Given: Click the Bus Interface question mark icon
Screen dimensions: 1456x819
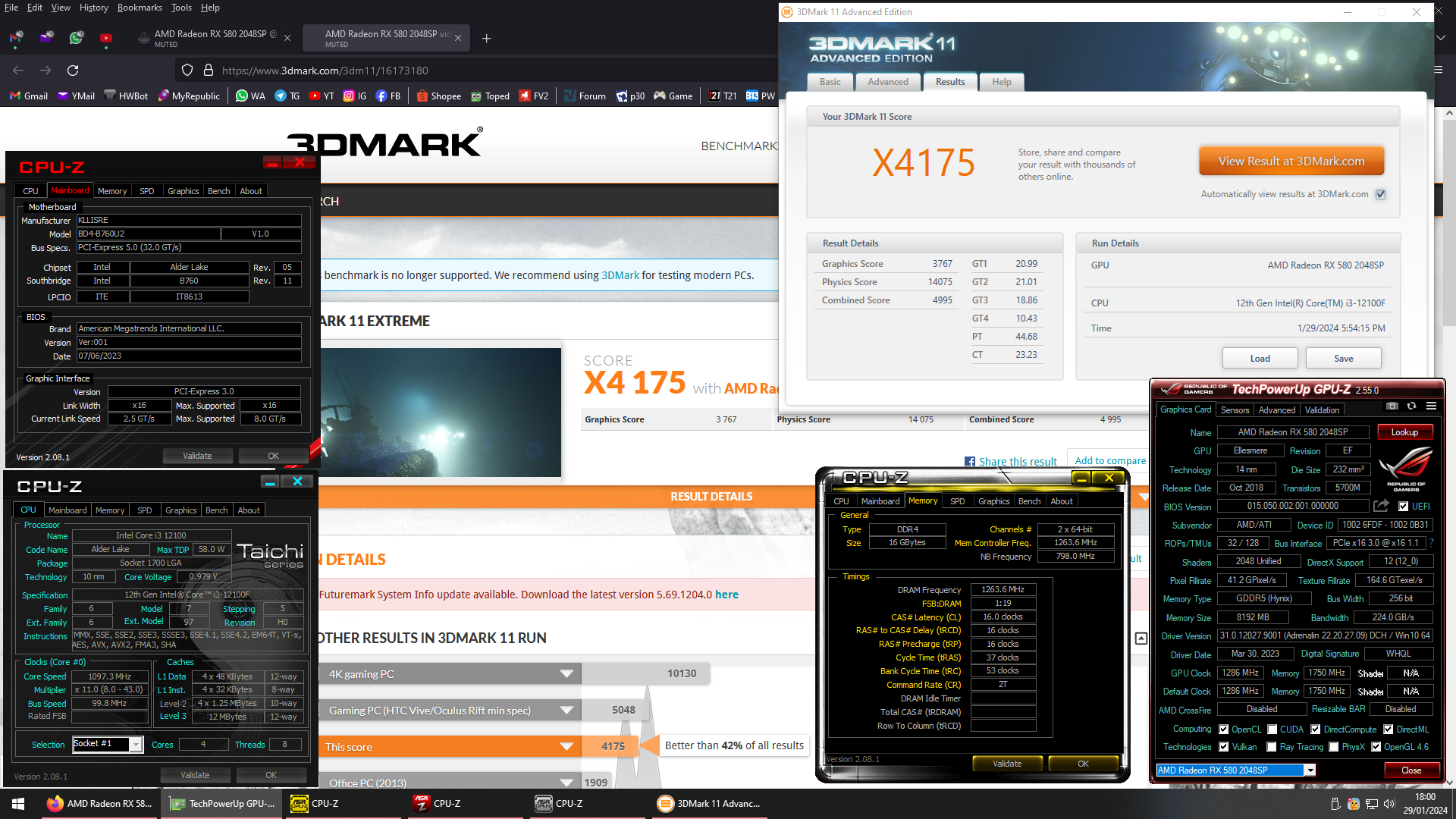Looking at the screenshot, I should click(1431, 543).
